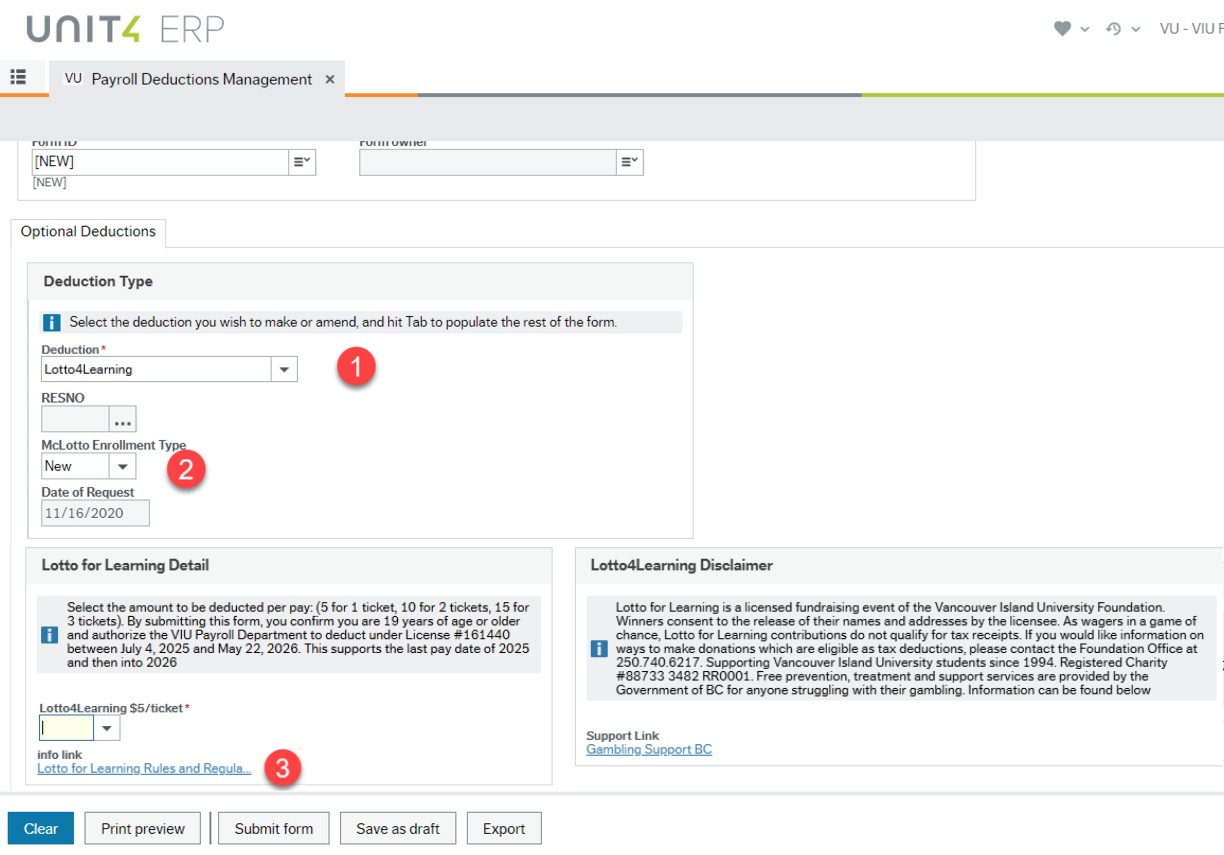Click the Form ID [NEW] field
The width and height of the screenshot is (1224, 855).
click(x=160, y=162)
